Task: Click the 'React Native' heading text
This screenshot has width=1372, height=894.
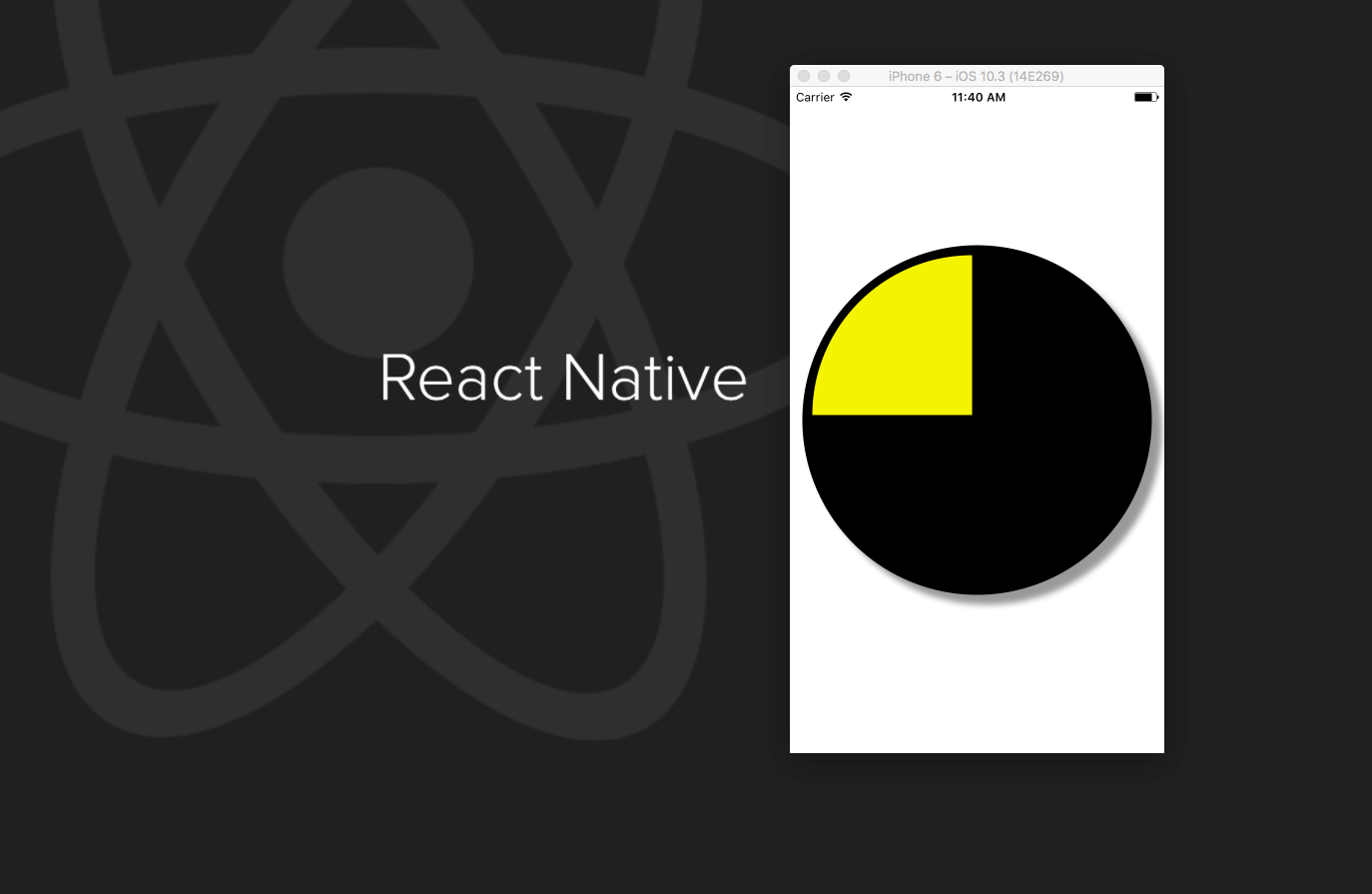Action: pyautogui.click(x=563, y=378)
